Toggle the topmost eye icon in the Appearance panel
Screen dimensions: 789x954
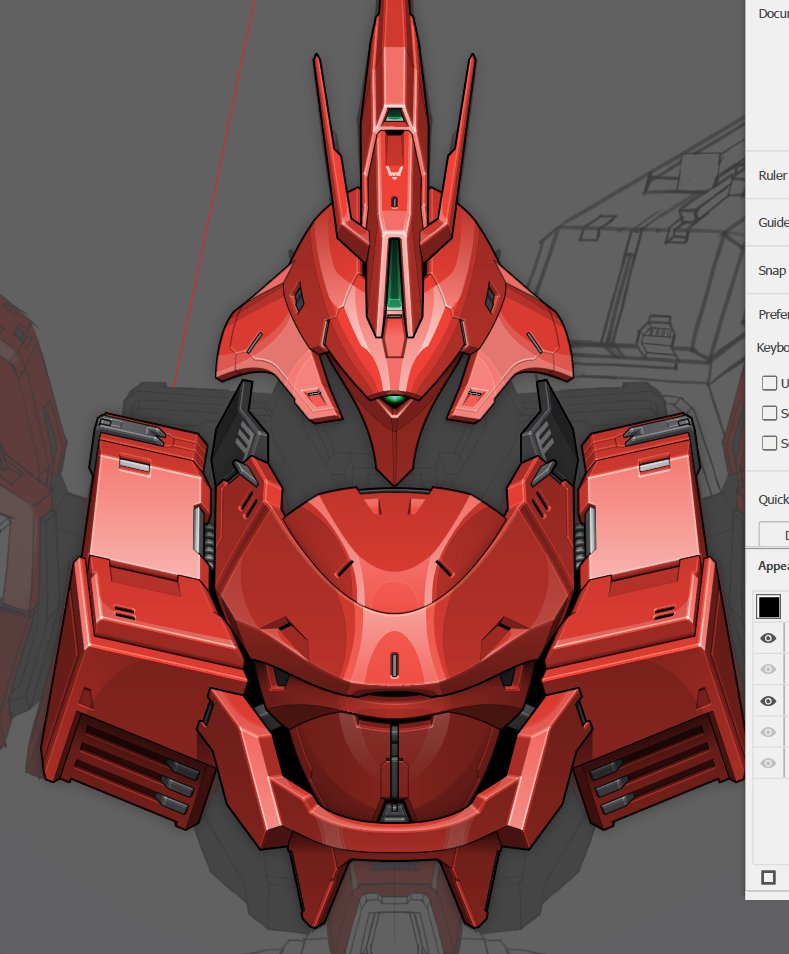(x=768, y=638)
